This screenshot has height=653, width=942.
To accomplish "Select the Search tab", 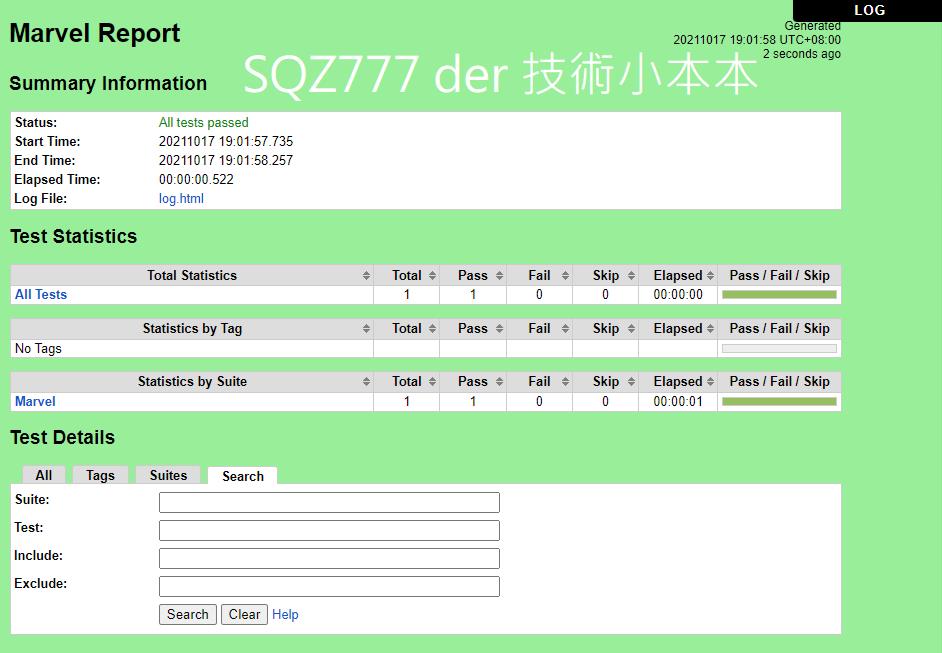I will [243, 476].
